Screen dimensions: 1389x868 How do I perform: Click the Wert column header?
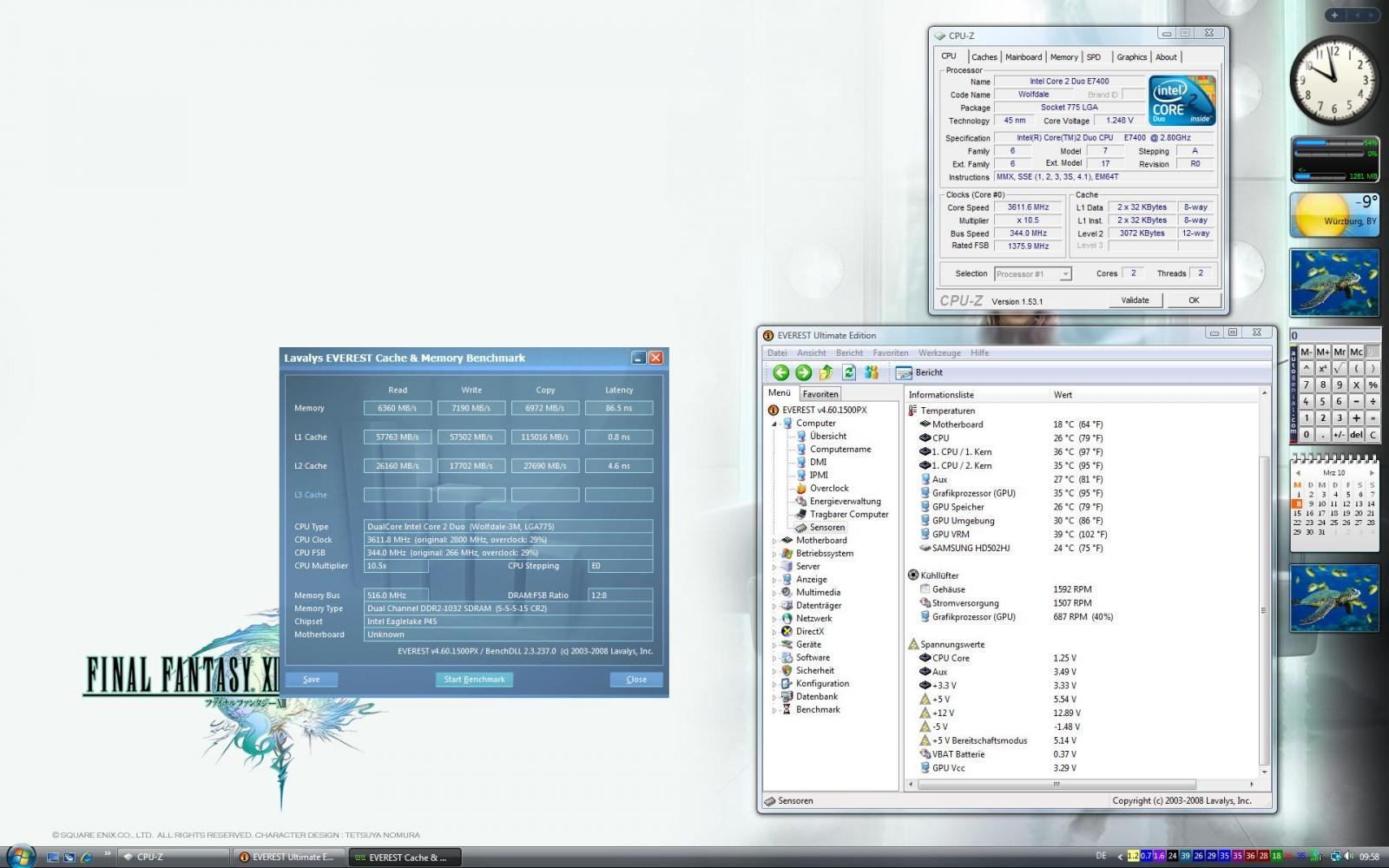click(1154, 394)
